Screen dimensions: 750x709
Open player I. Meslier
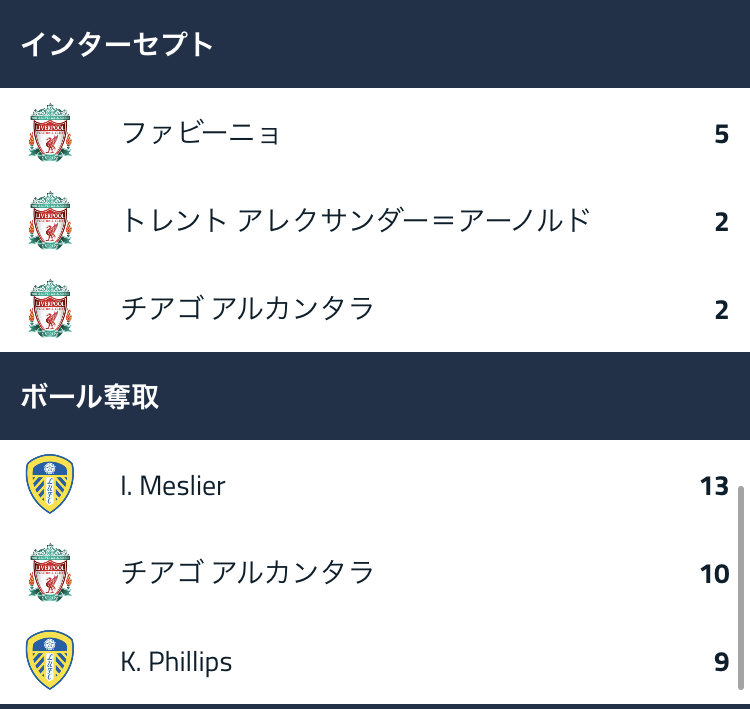click(x=173, y=486)
